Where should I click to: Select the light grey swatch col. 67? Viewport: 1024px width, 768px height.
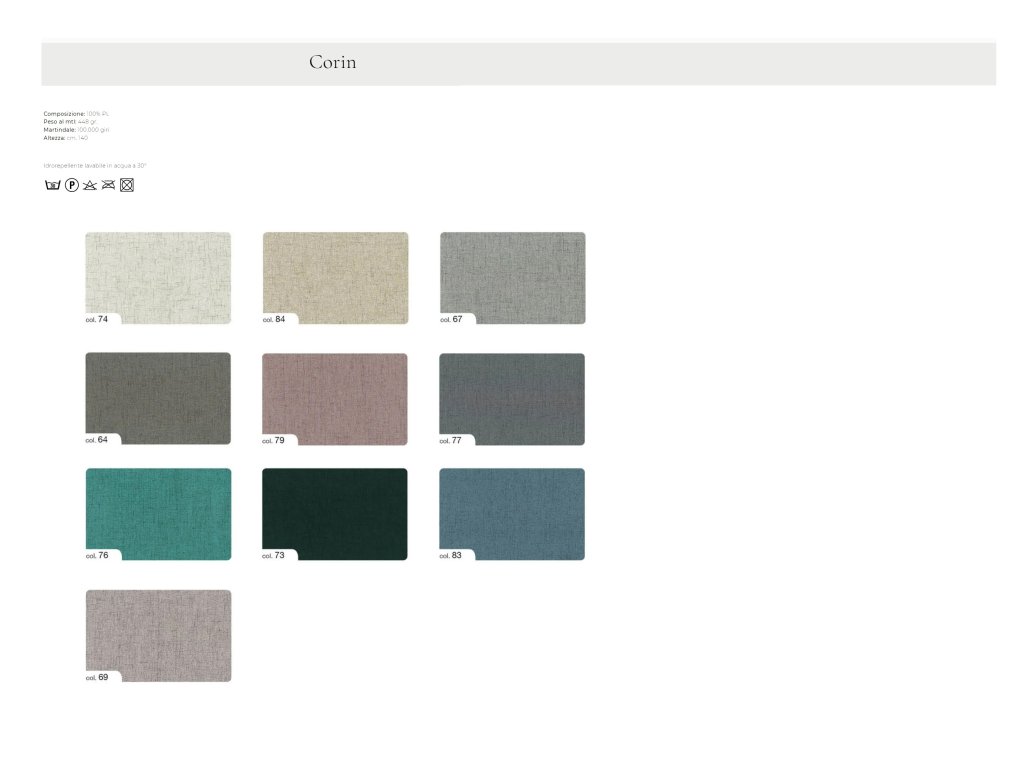click(x=513, y=278)
